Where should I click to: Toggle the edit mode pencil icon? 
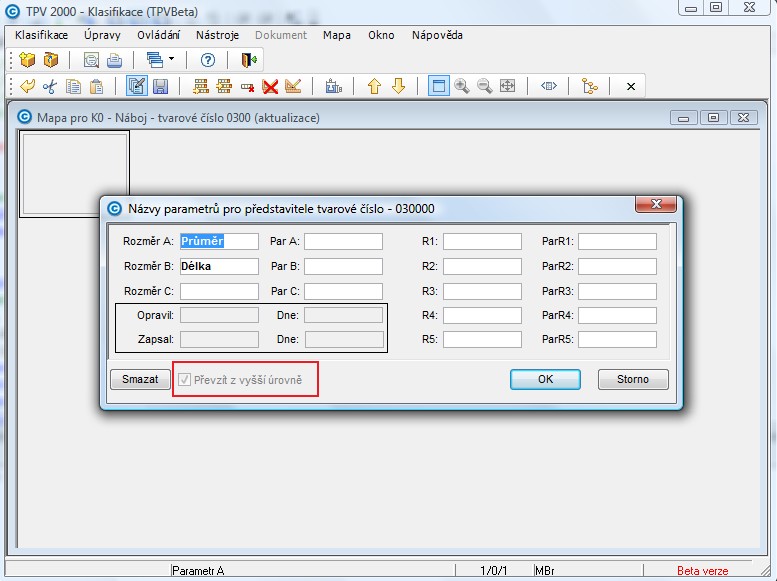136,86
